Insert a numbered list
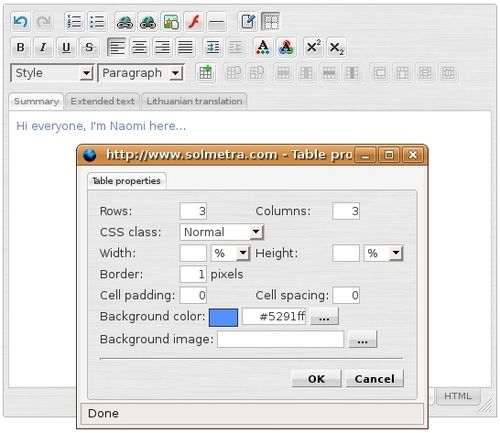This screenshot has width=500, height=433. click(74, 22)
